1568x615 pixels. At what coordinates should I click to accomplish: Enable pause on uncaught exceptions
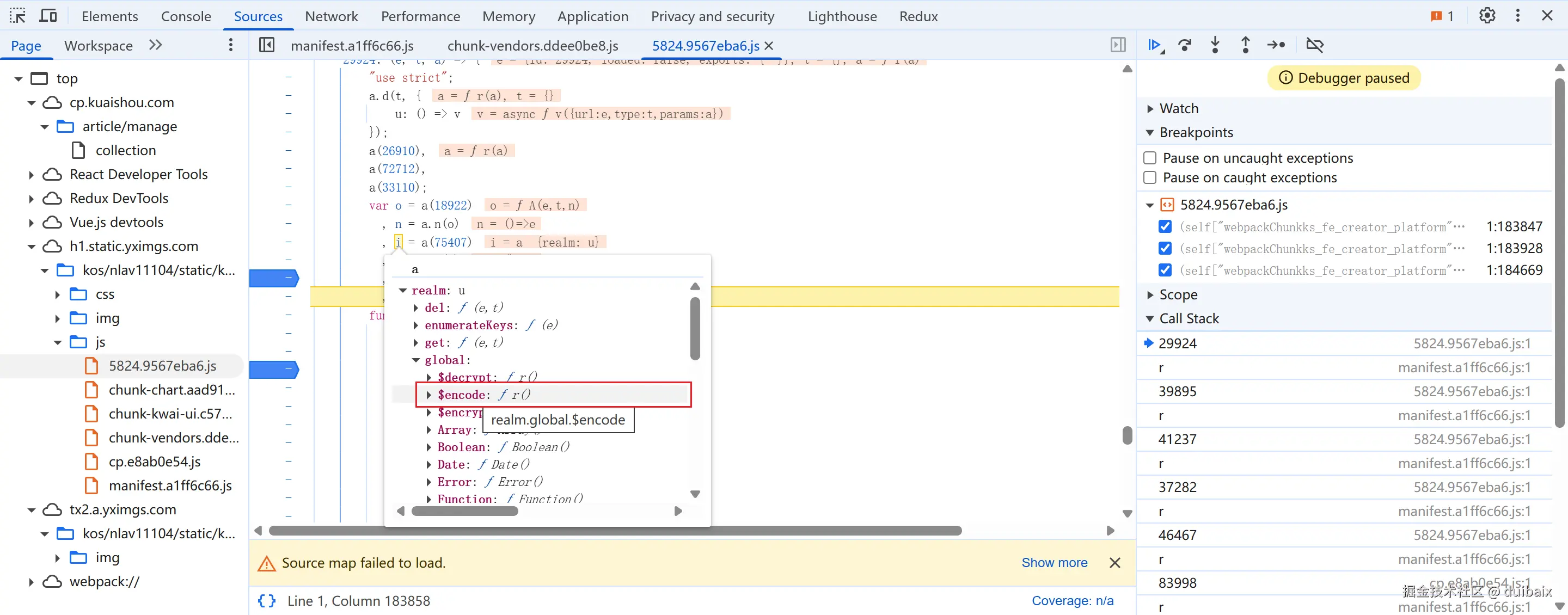[x=1150, y=158]
